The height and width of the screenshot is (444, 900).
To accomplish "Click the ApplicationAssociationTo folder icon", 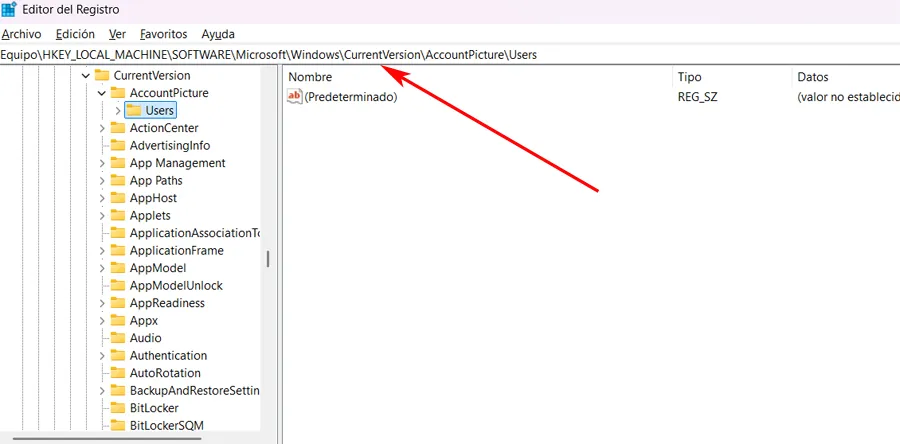I will click(118, 233).
